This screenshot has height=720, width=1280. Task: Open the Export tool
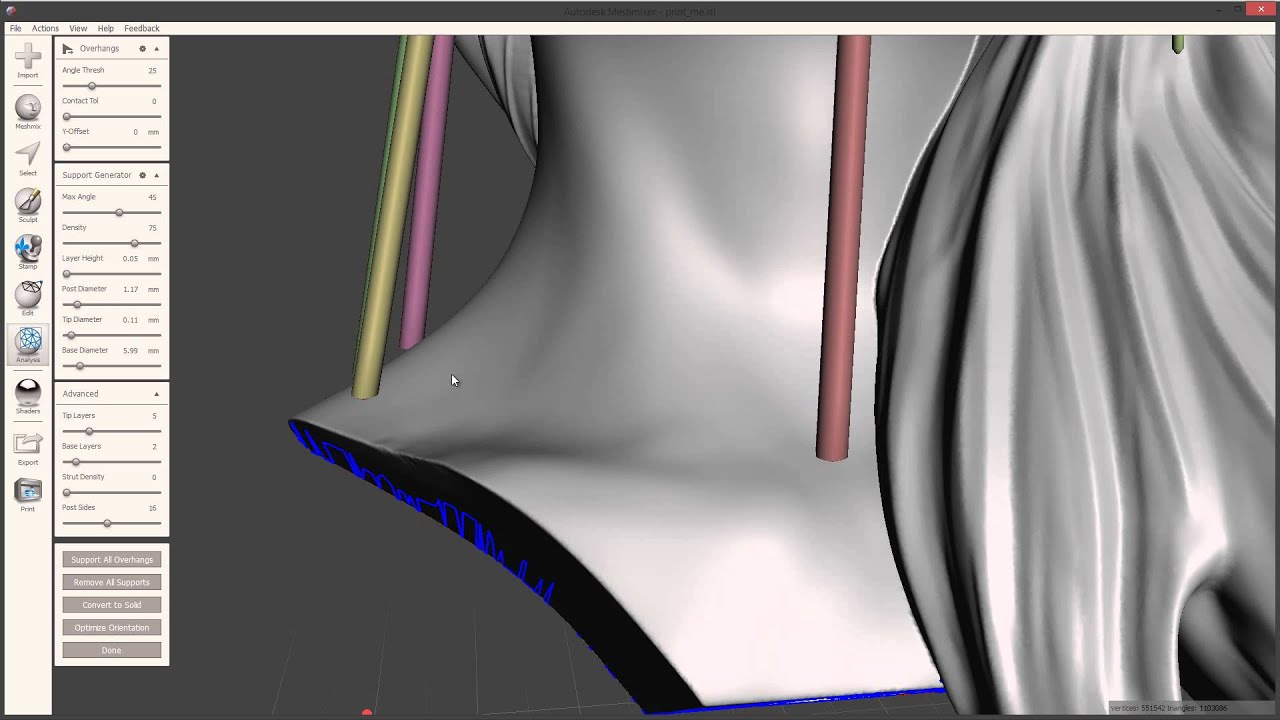click(x=28, y=448)
